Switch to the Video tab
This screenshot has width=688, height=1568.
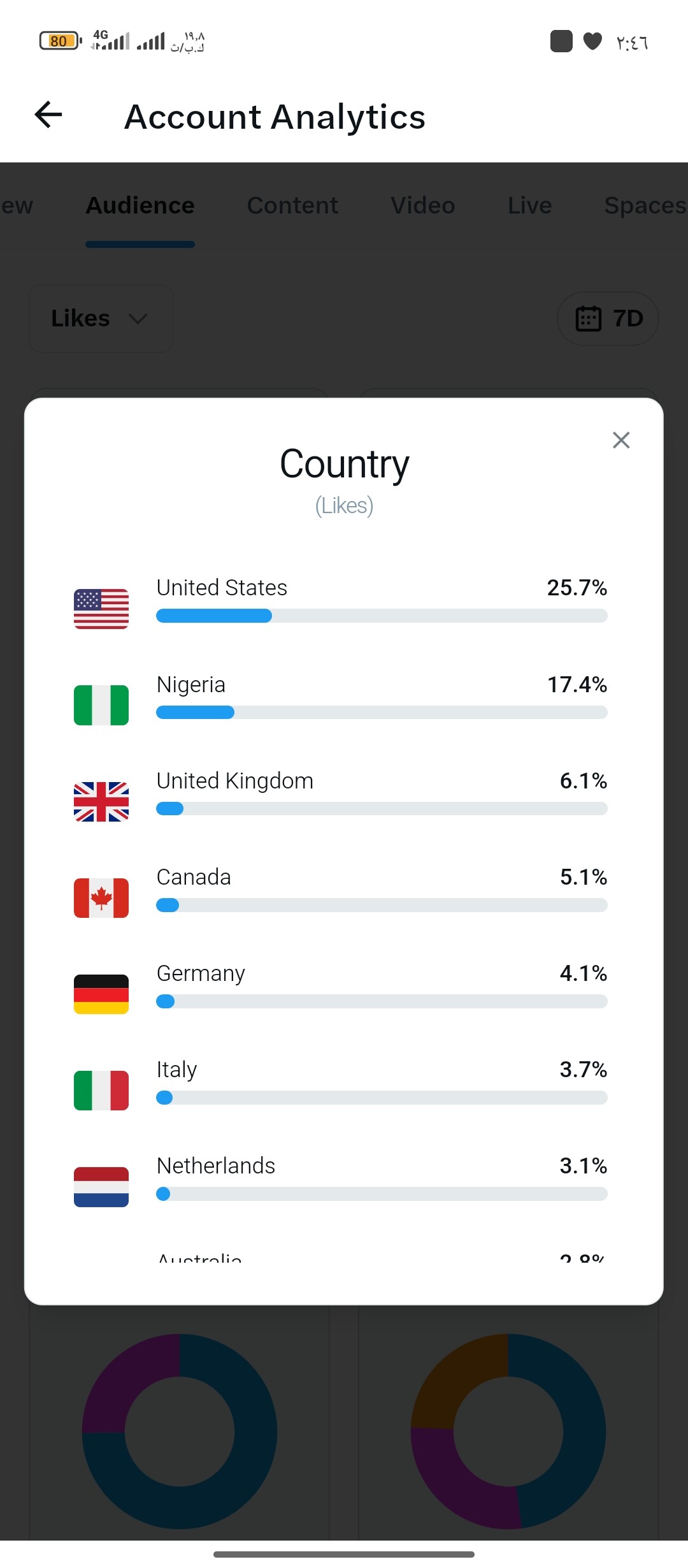click(x=422, y=205)
